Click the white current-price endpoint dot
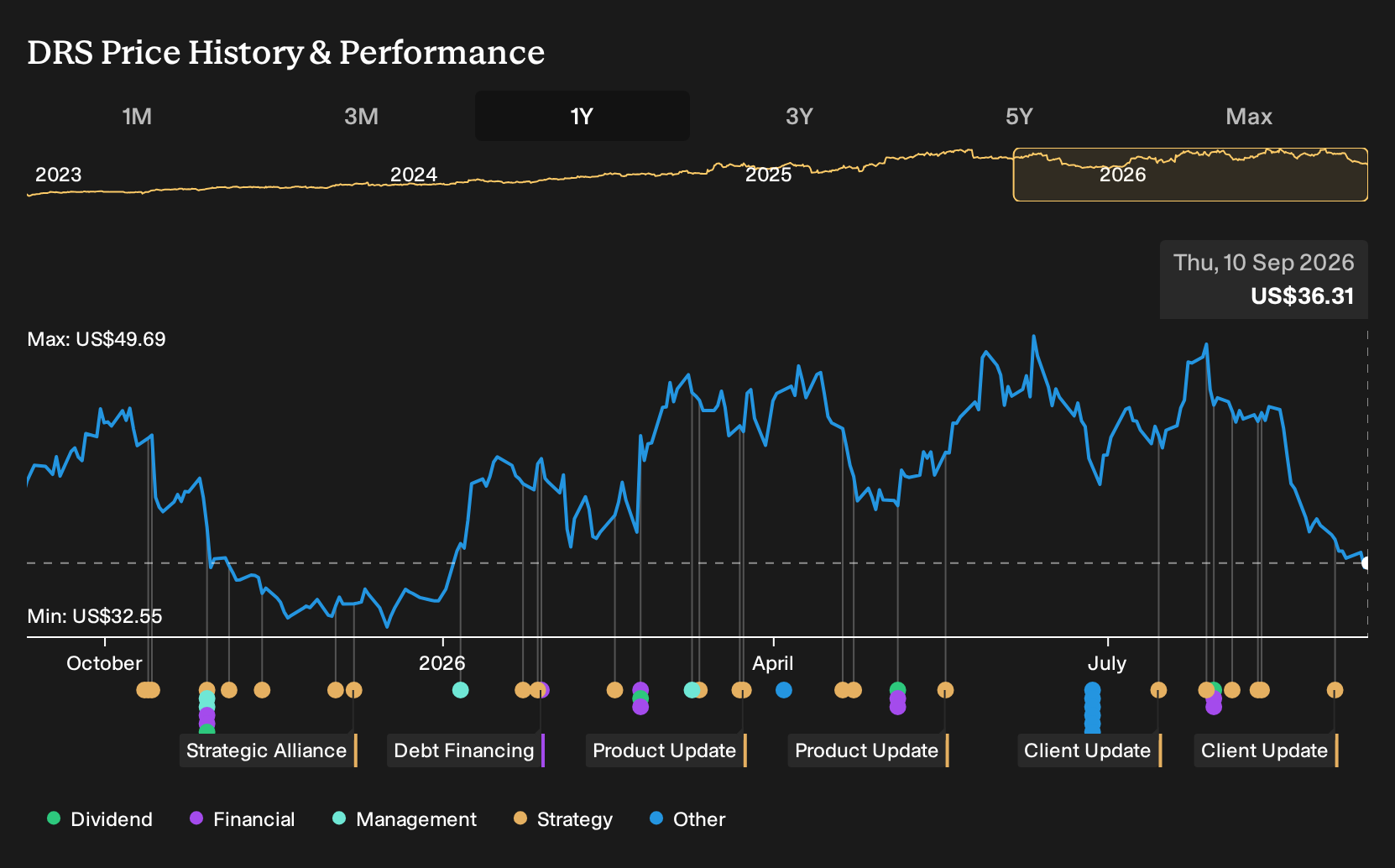 [1366, 563]
